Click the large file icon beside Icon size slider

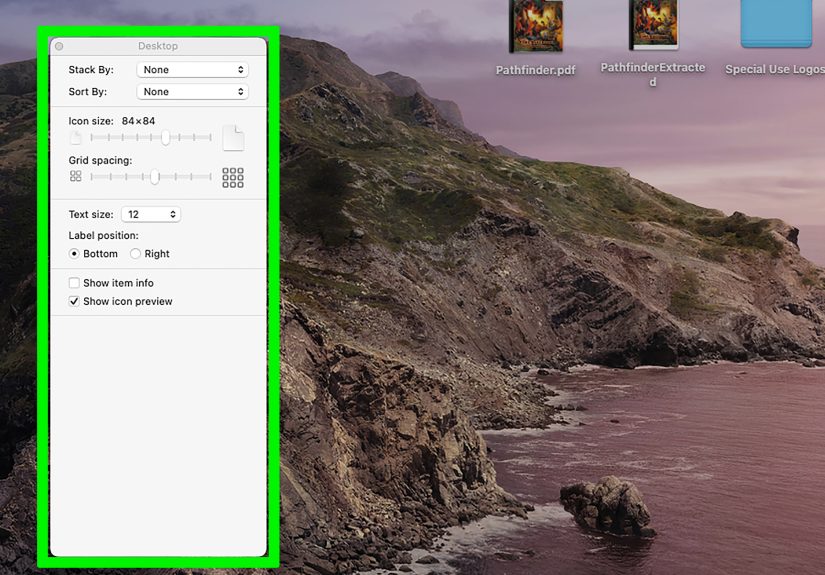point(233,138)
